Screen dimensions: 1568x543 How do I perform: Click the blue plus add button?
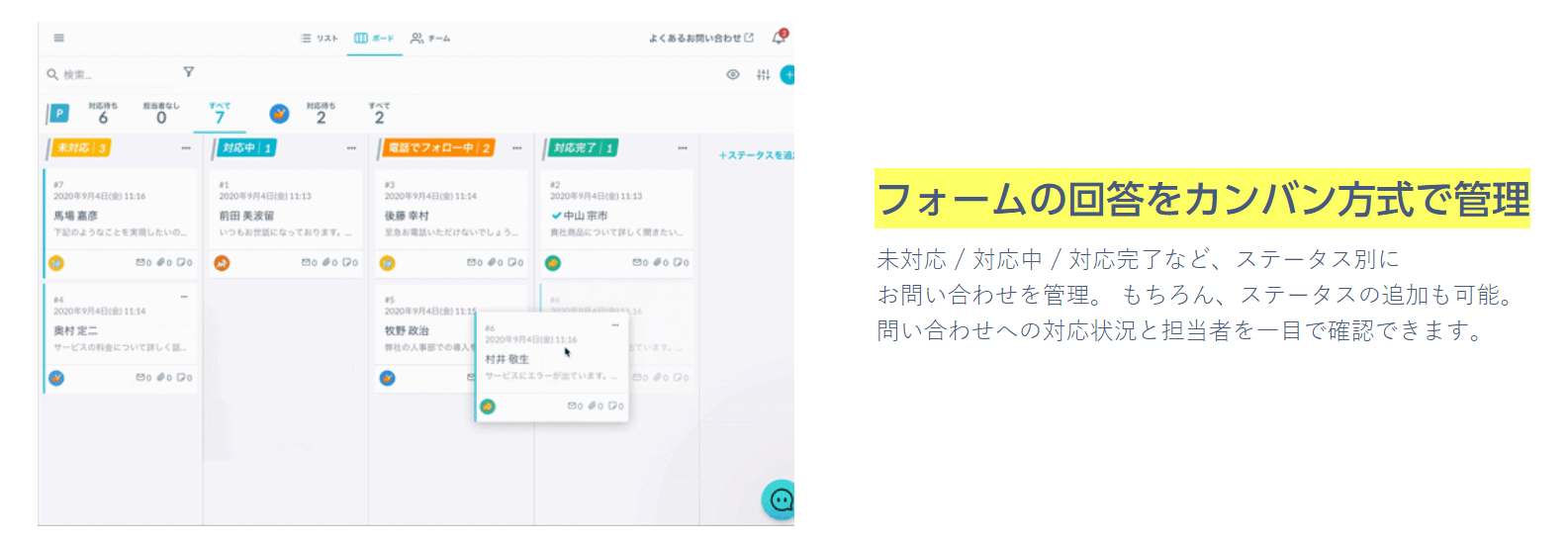(787, 74)
